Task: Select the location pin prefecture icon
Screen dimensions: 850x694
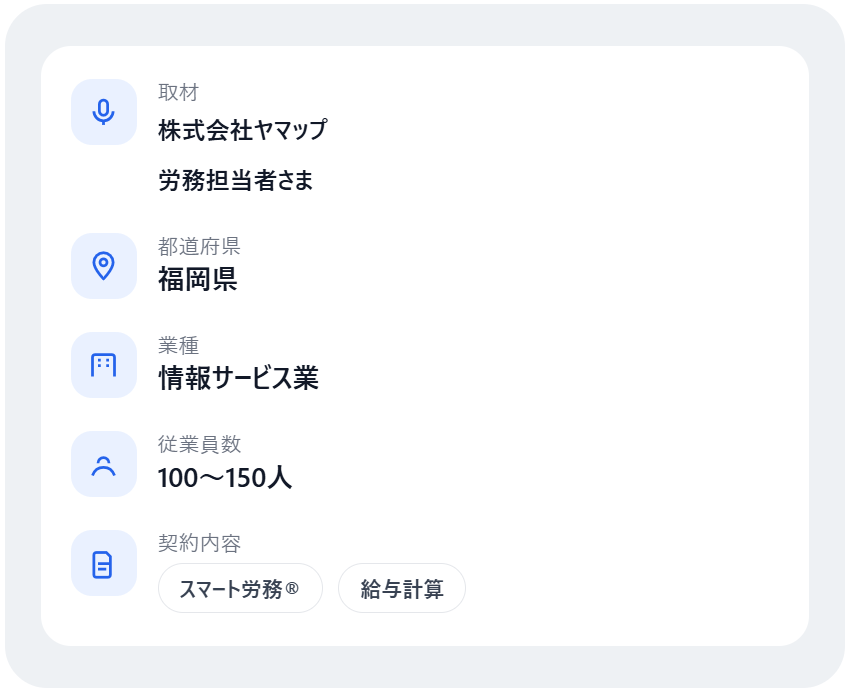Action: tap(103, 266)
